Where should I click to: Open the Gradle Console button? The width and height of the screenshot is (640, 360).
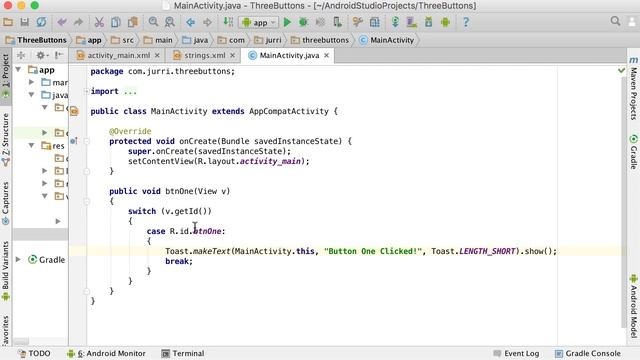[588, 353]
